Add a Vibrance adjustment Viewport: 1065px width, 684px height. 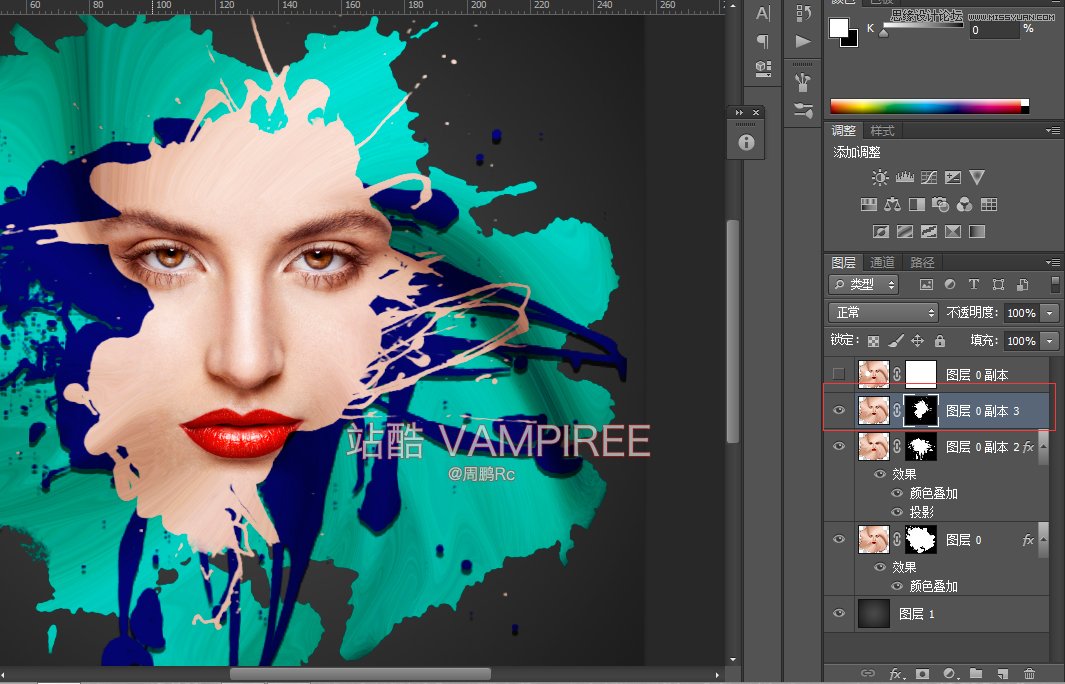tap(977, 178)
